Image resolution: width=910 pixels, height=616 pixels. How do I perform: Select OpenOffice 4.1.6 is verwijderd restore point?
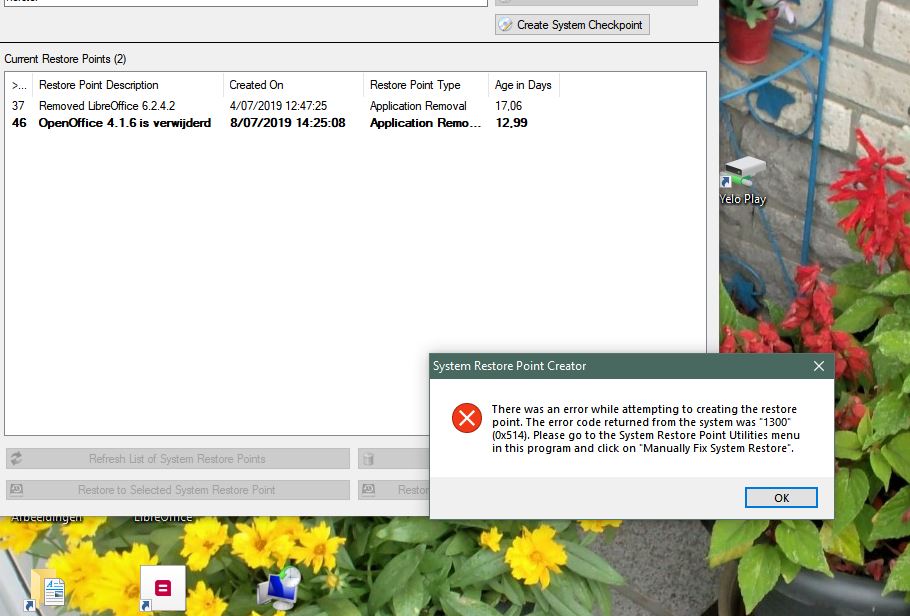pyautogui.click(x=124, y=123)
